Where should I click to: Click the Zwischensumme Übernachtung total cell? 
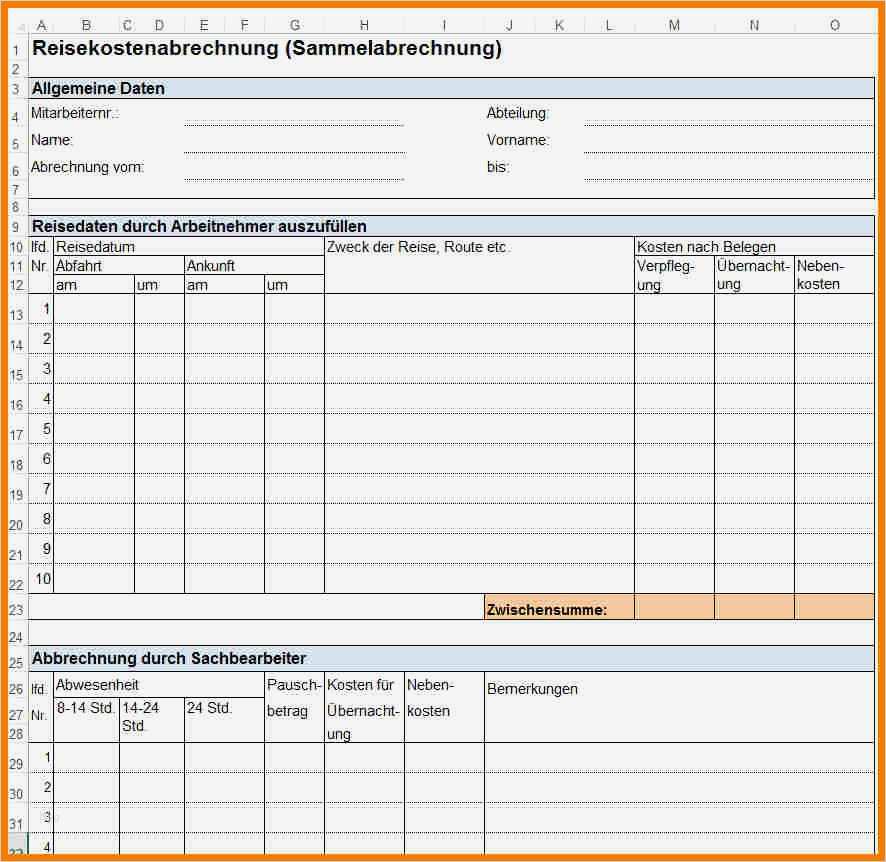754,607
